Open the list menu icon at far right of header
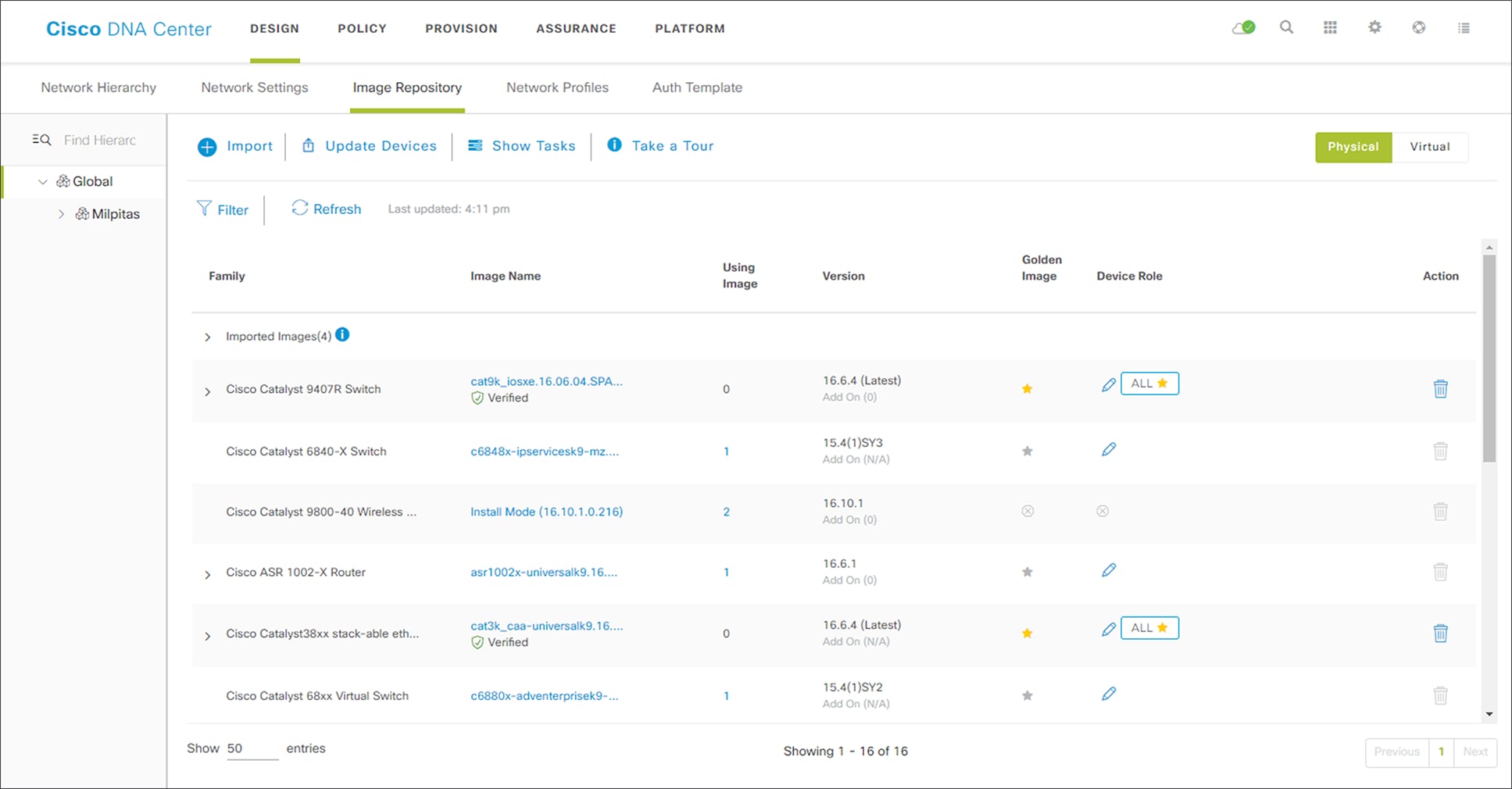1512x789 pixels. click(x=1464, y=28)
